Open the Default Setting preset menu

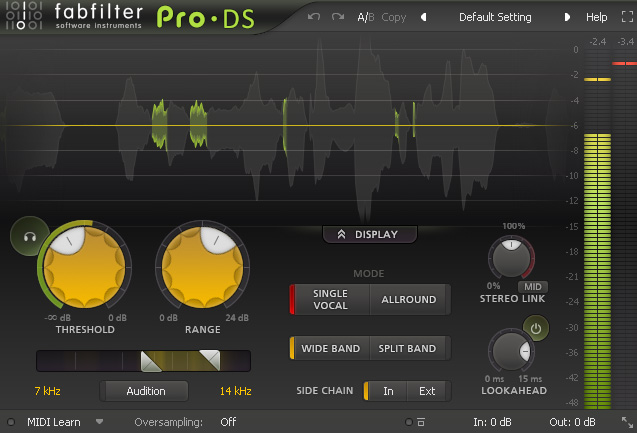point(495,17)
